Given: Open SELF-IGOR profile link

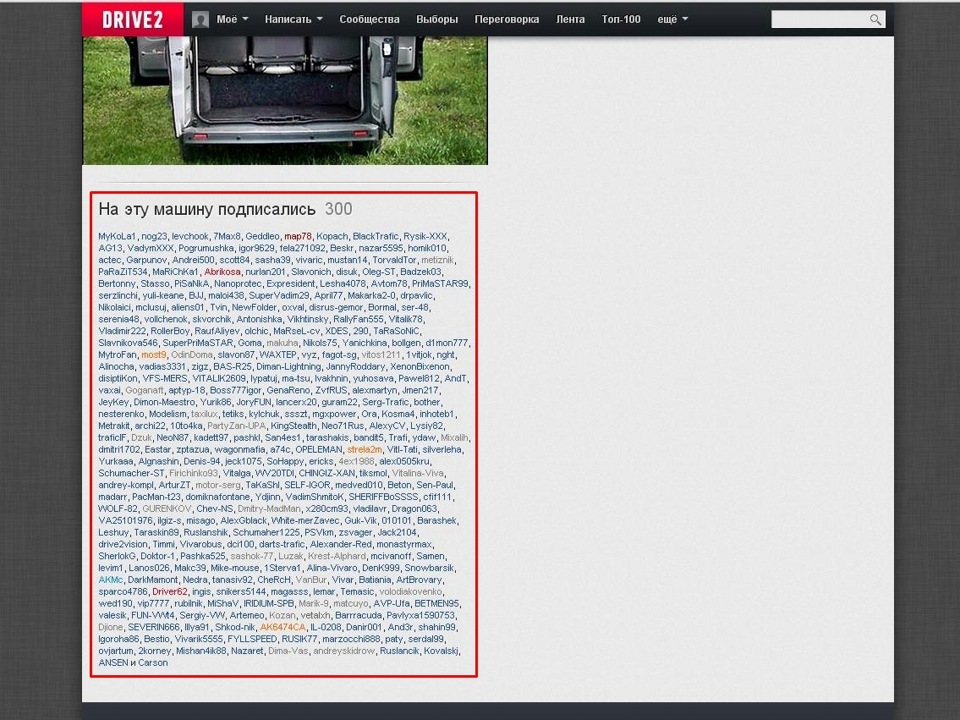Looking at the screenshot, I should click(307, 485).
